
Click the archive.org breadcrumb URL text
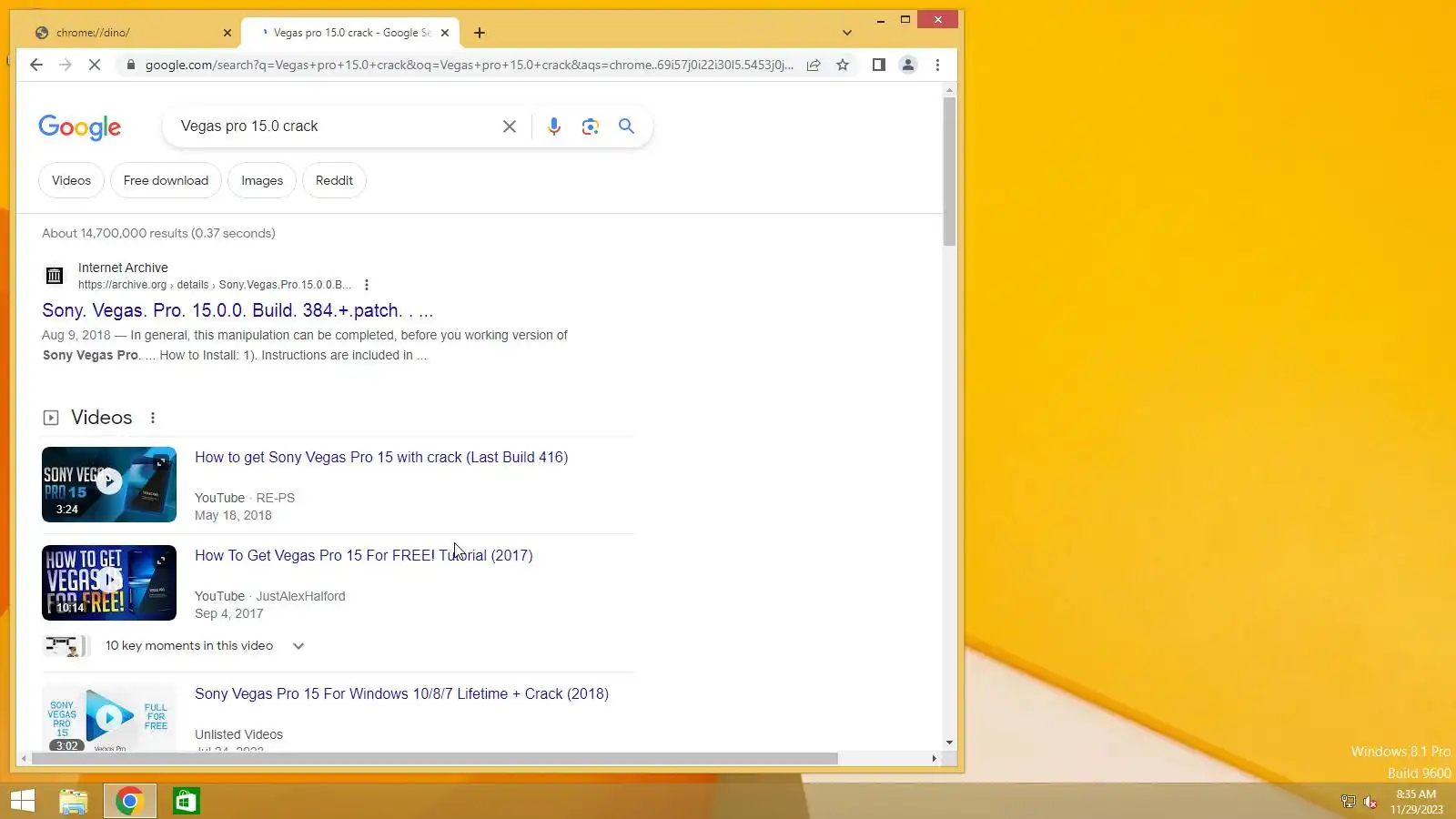coord(215,285)
